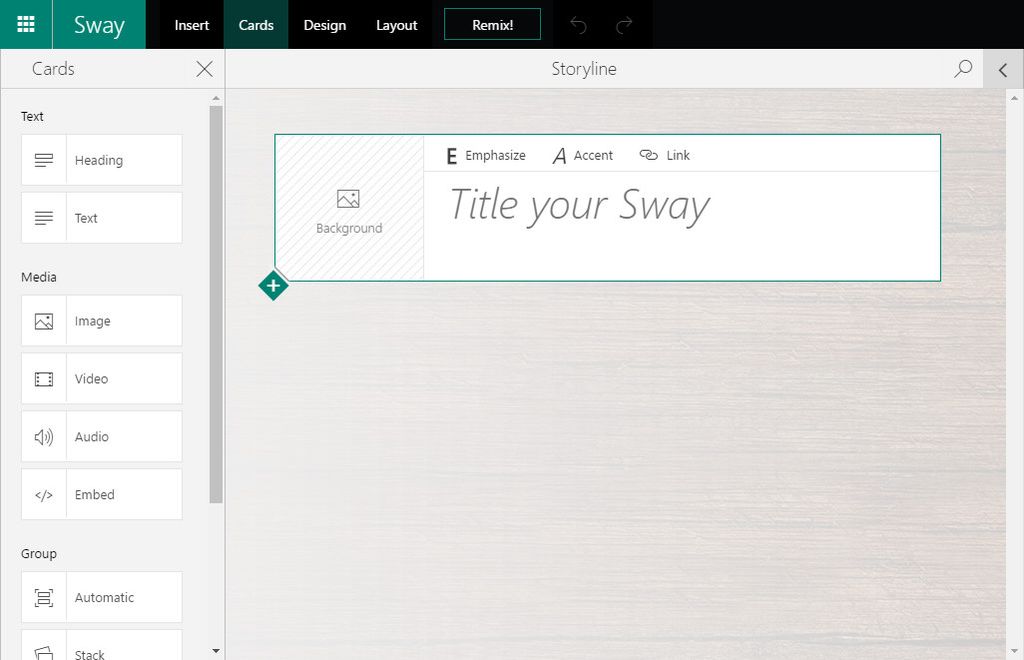
Task: Click the Media section label
Action: click(39, 277)
